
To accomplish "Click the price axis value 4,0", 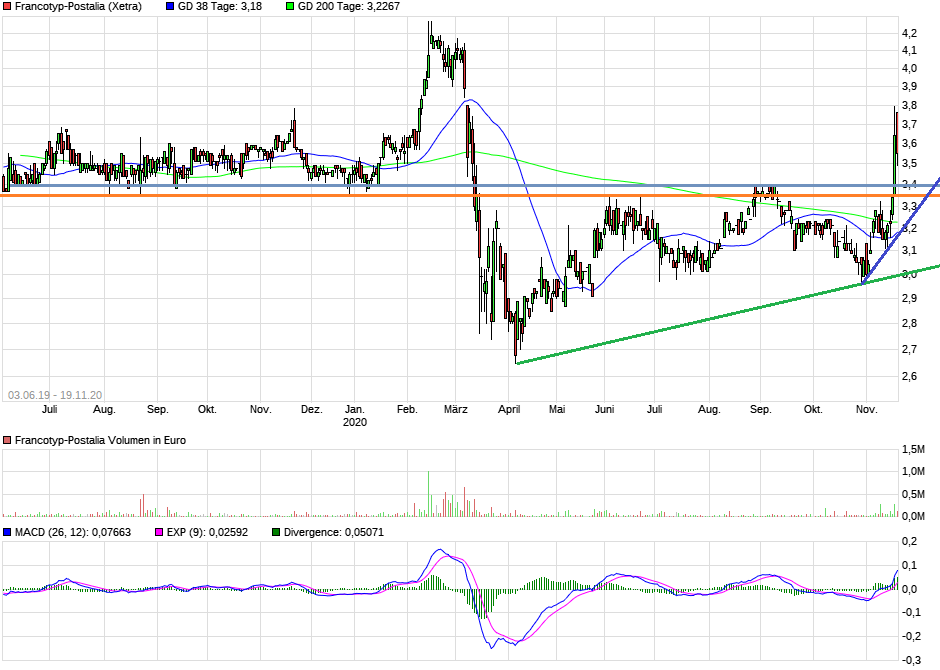I will point(909,68).
